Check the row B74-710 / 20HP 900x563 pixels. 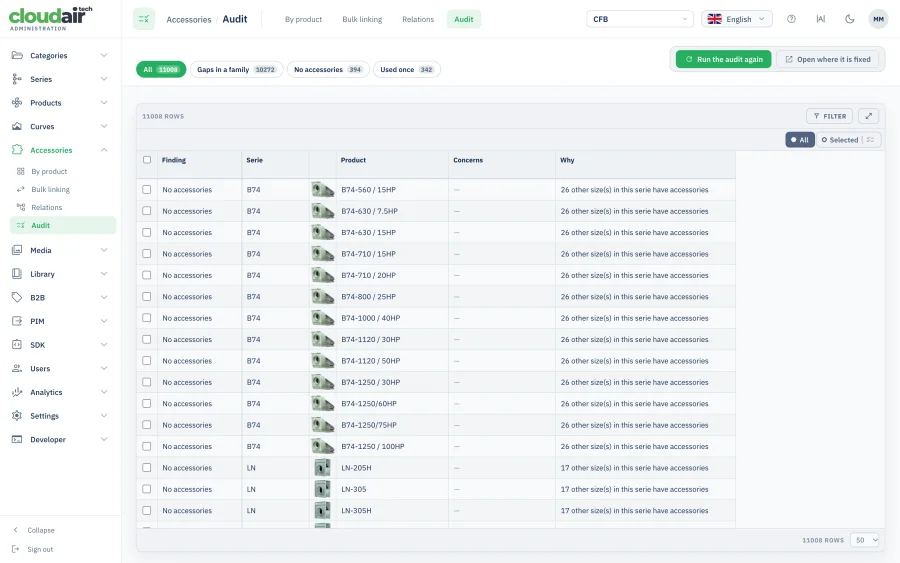tap(147, 275)
